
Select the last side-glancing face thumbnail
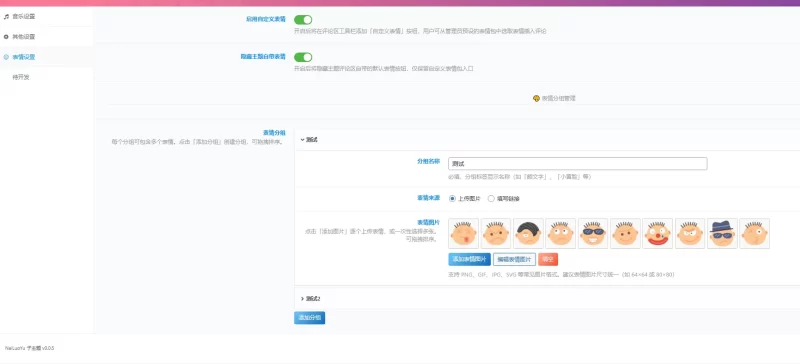click(x=755, y=233)
